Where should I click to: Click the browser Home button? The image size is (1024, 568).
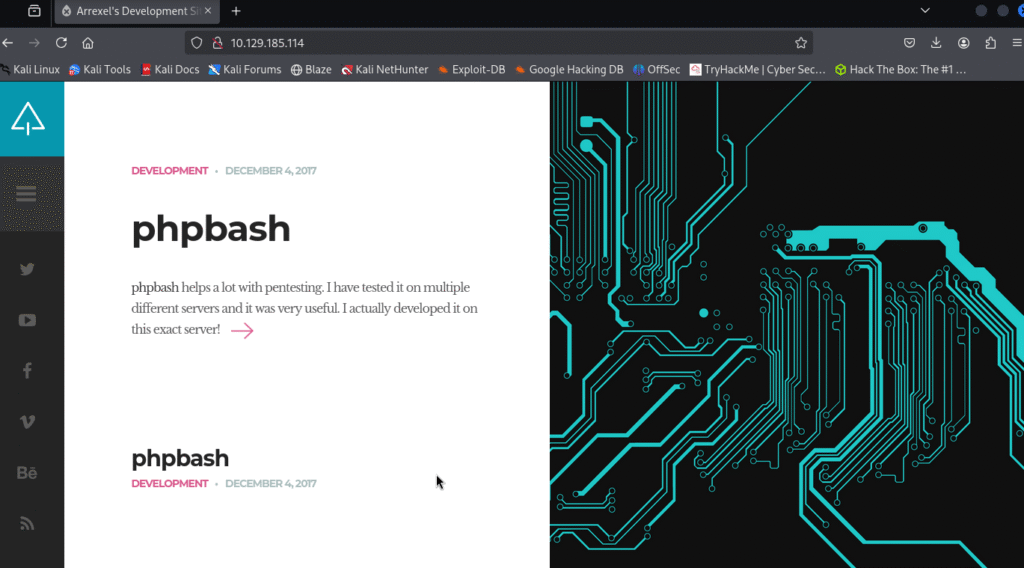pos(88,43)
